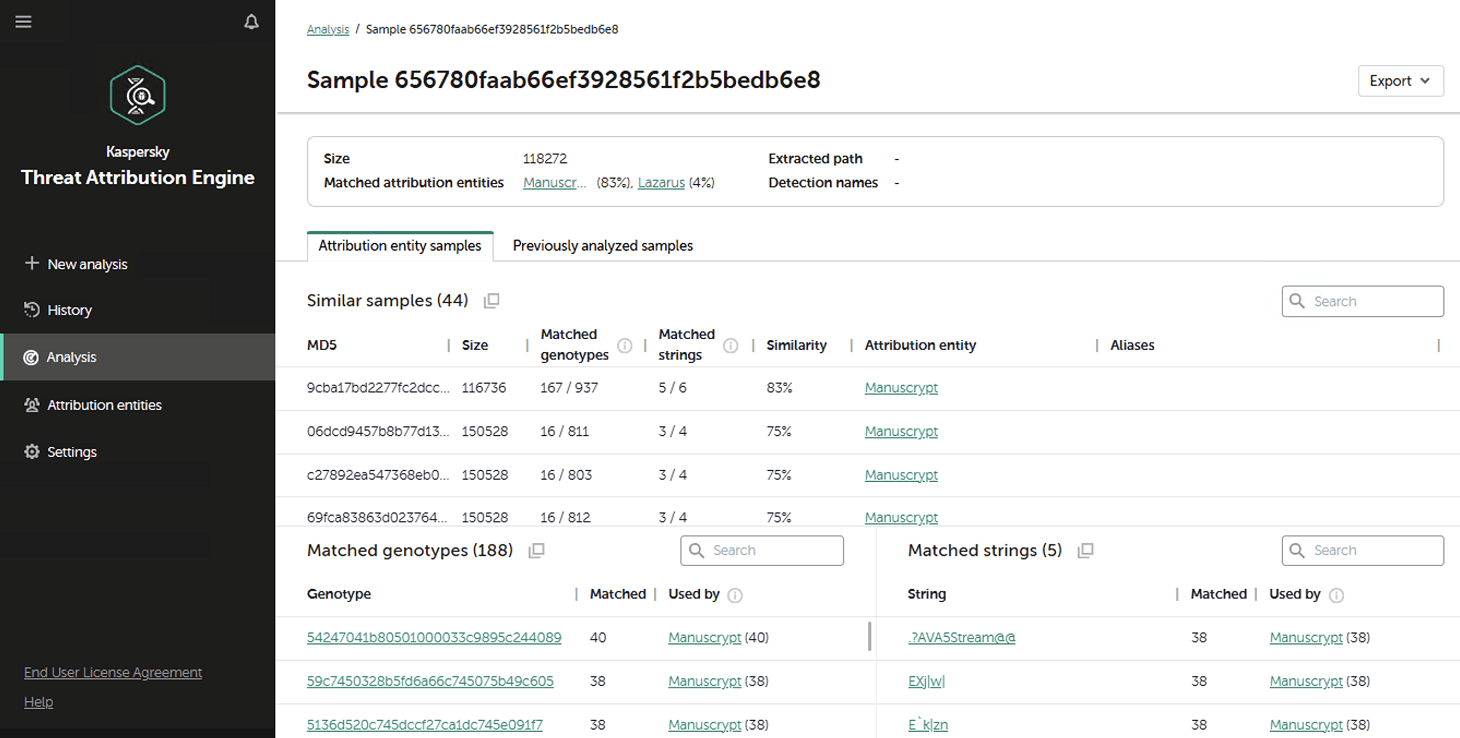The height and width of the screenshot is (738, 1460).
Task: Open the Export dropdown
Action: [x=1400, y=81]
